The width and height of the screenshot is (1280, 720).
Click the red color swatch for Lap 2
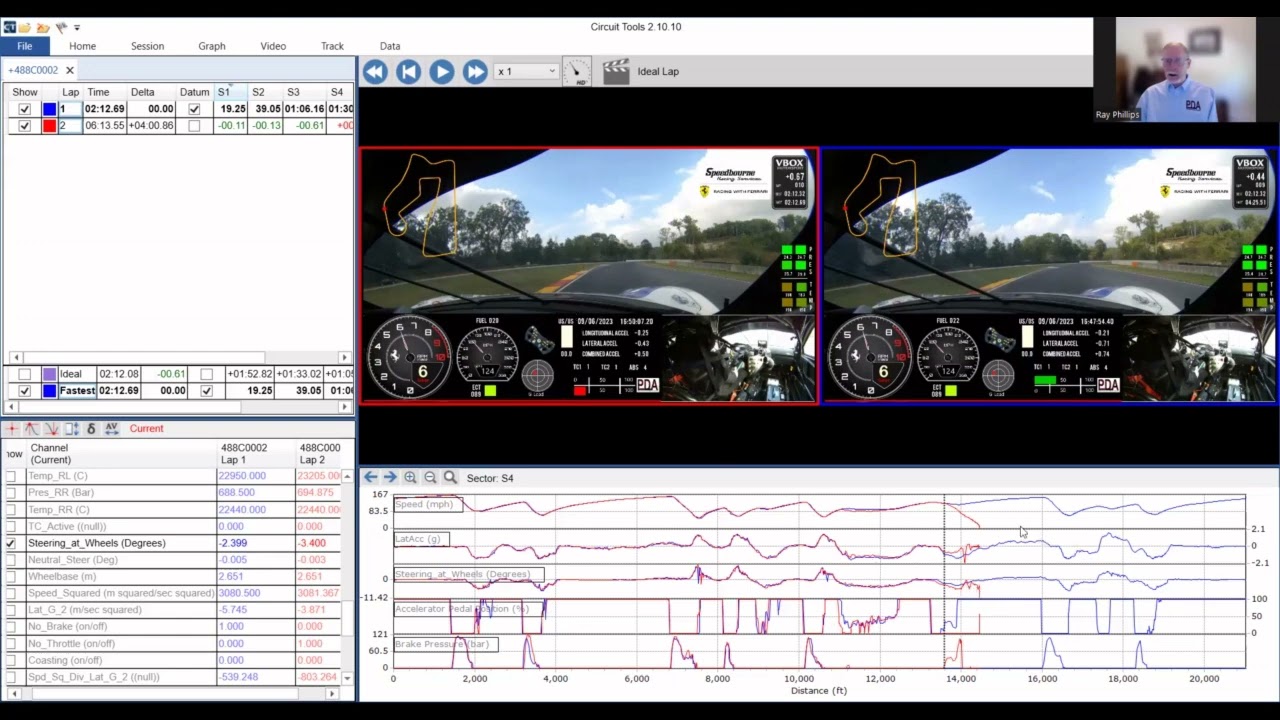click(49, 126)
